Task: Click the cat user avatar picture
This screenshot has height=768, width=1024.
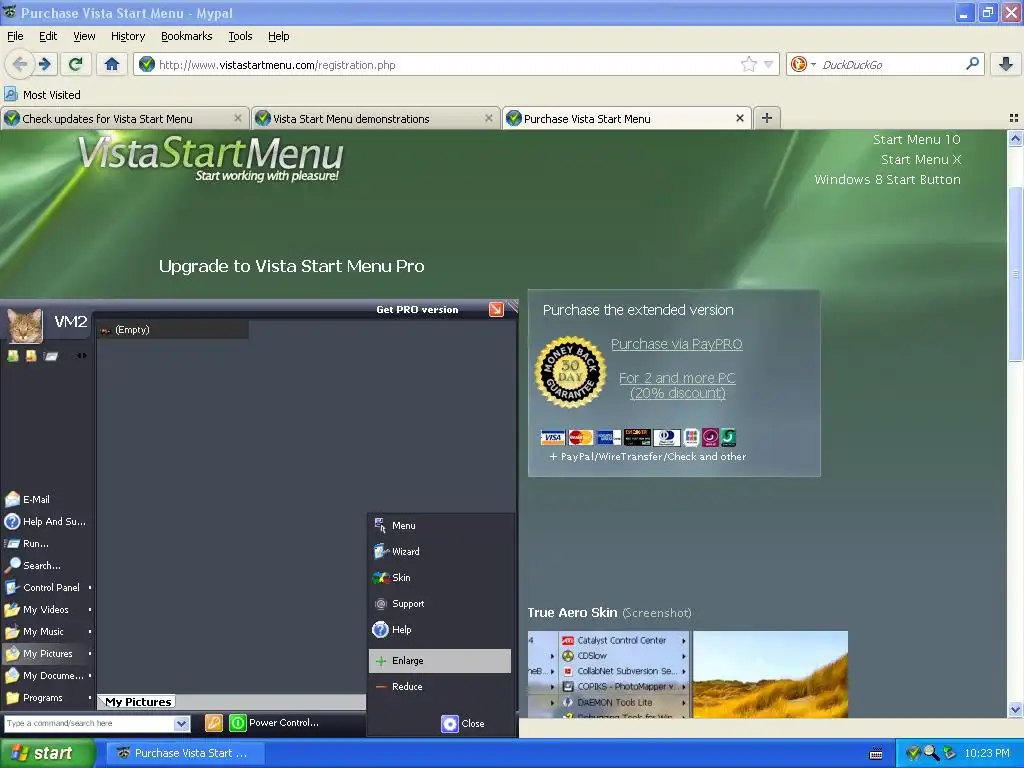Action: [25, 325]
